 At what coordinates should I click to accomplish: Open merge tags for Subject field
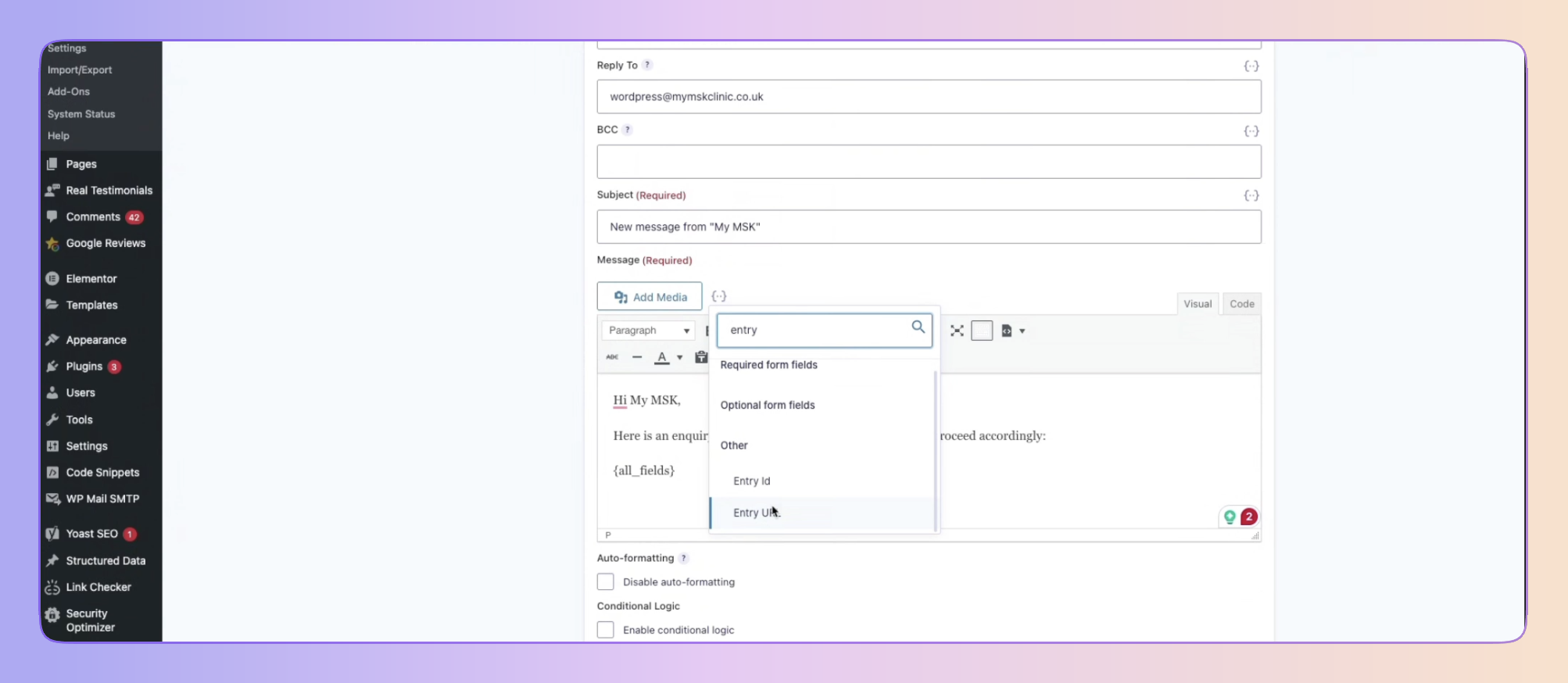(1251, 195)
